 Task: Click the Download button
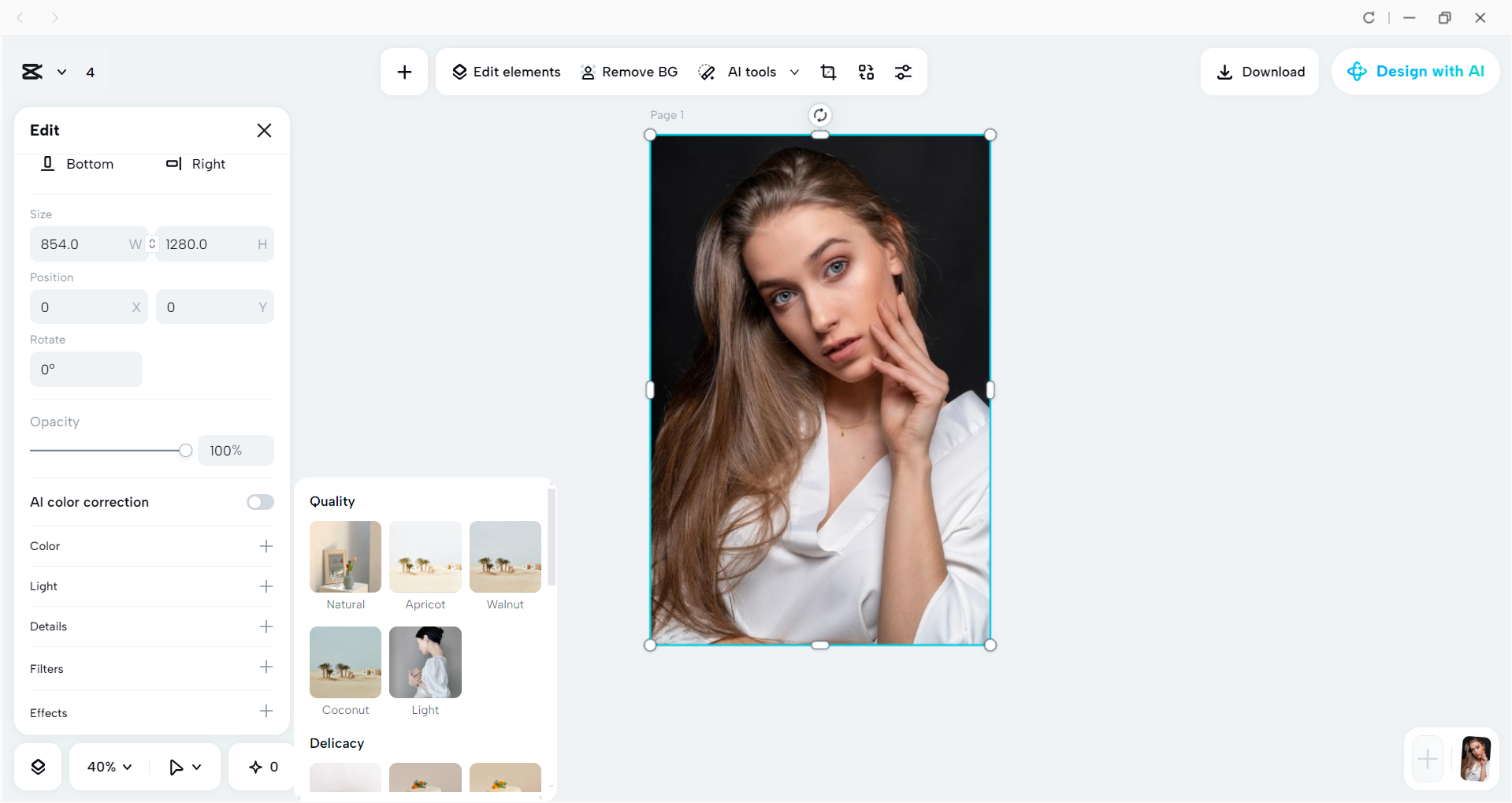tap(1259, 72)
